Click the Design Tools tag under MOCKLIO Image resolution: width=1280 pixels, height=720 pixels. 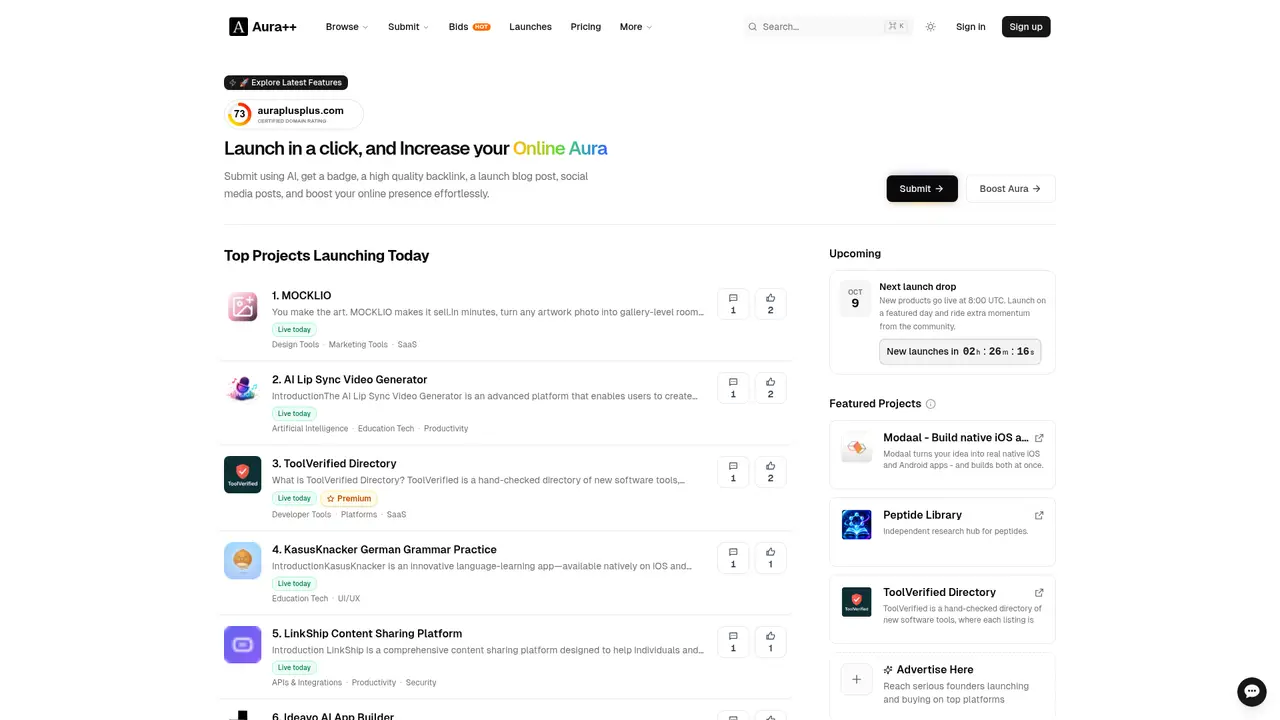(x=295, y=345)
